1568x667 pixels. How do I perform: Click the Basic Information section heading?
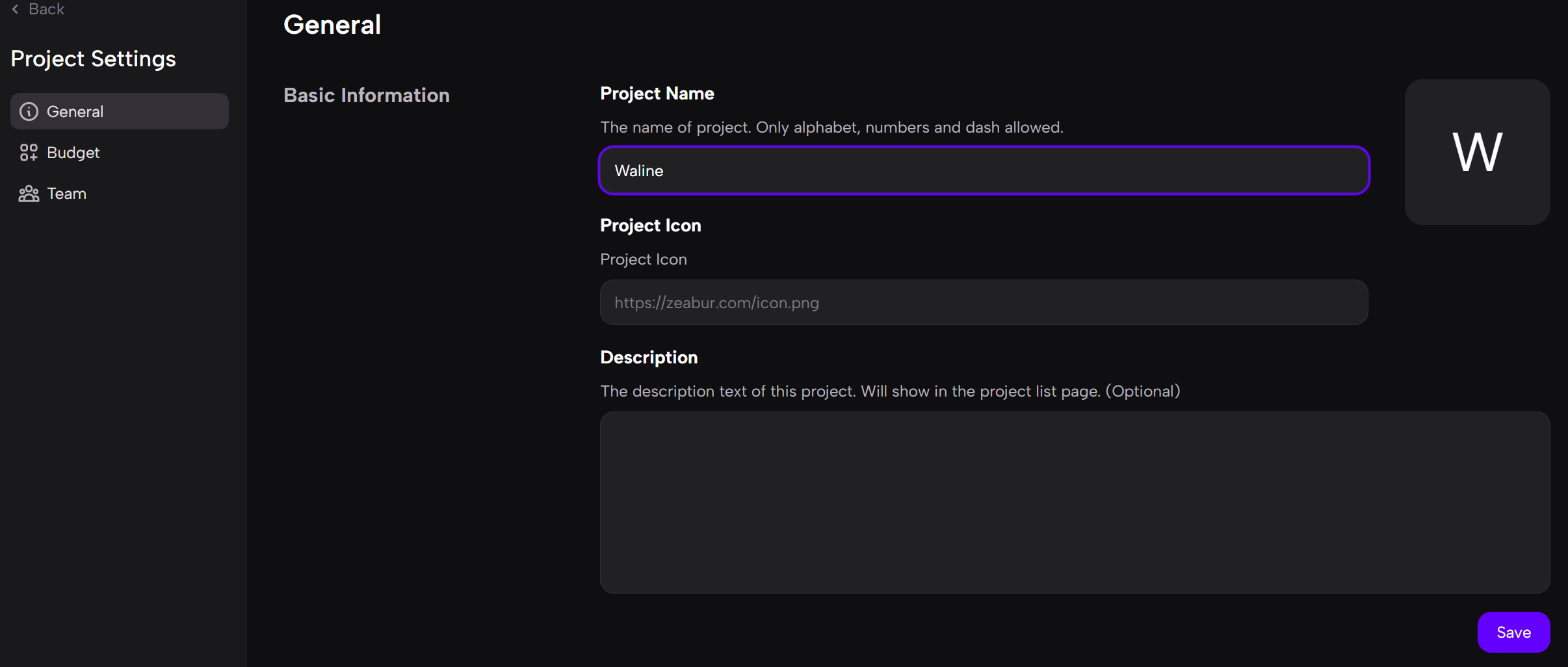click(367, 96)
